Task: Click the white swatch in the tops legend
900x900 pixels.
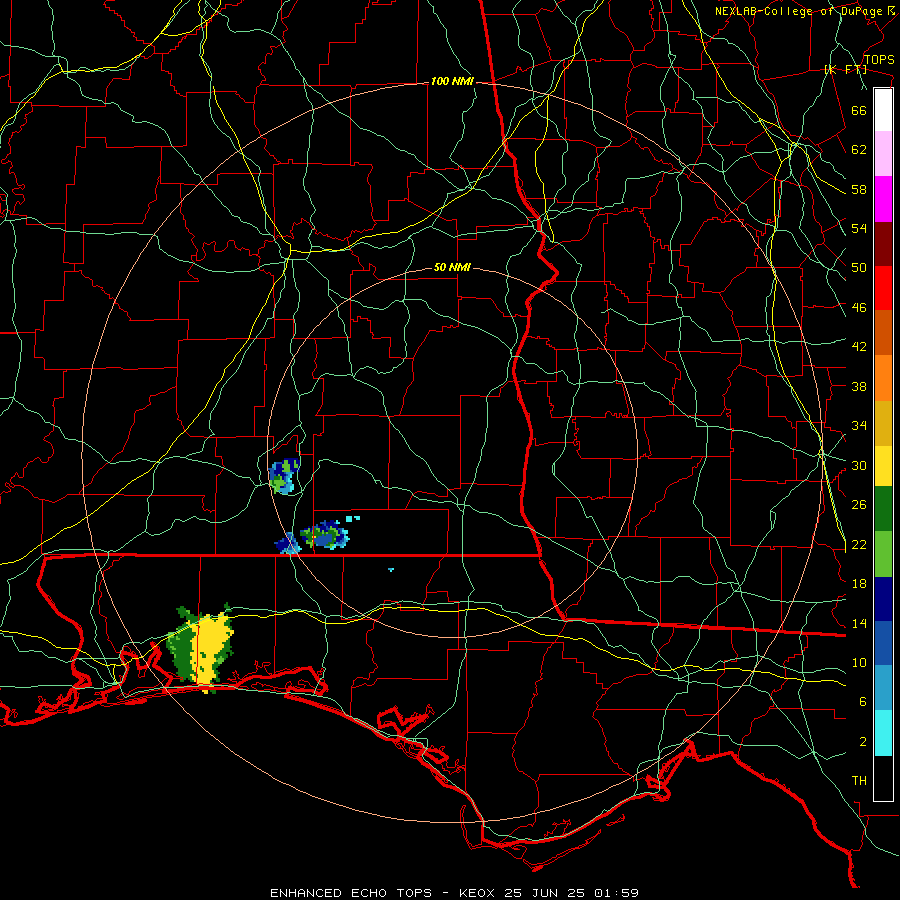Action: (883, 110)
